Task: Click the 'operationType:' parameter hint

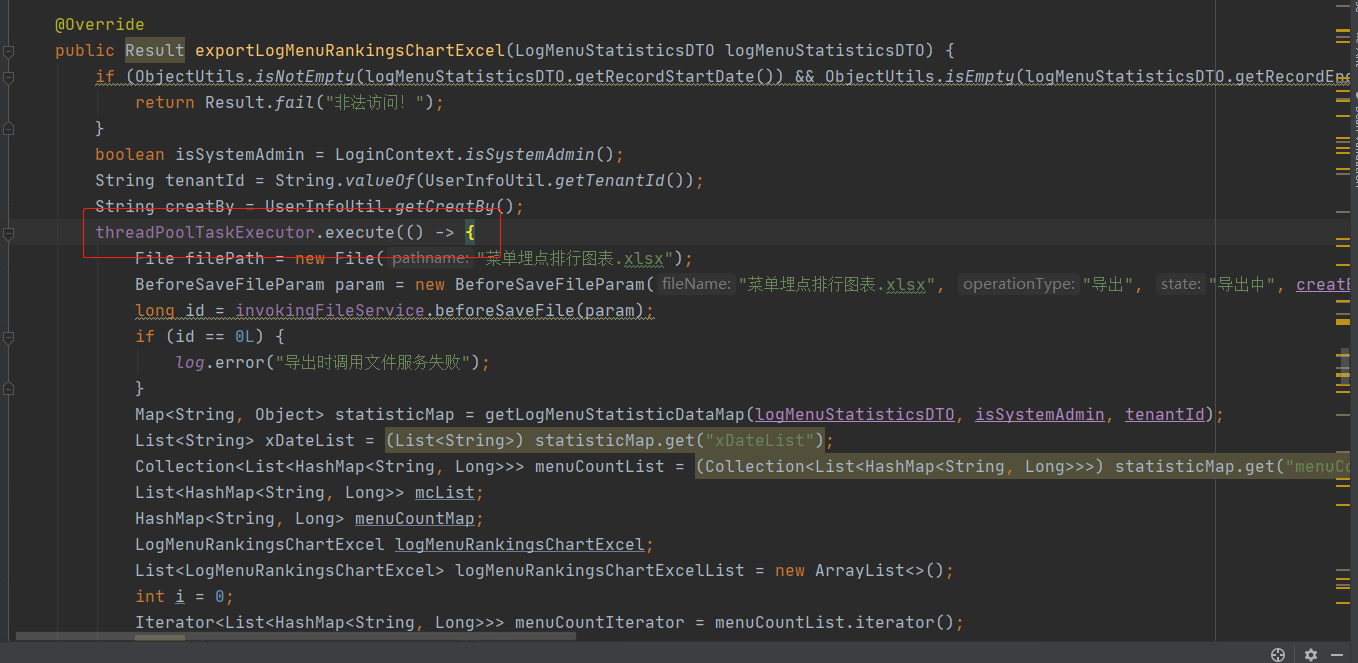Action: point(1018,284)
